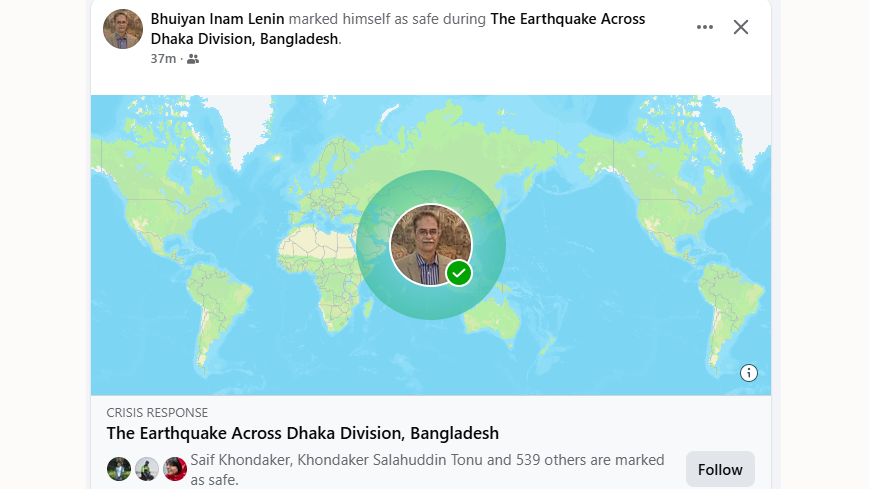
Task: Click the first small avatar in safe list
Action: click(119, 469)
